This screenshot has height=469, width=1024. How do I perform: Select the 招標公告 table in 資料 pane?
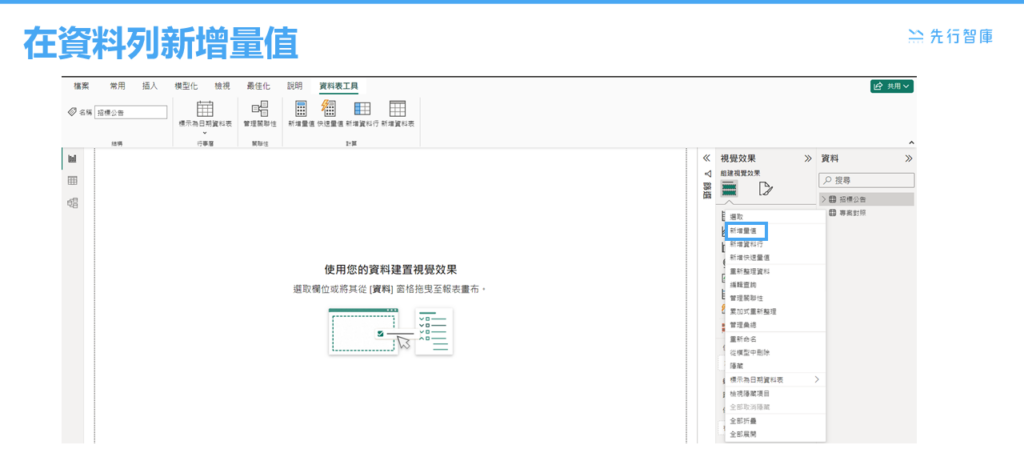coord(867,199)
